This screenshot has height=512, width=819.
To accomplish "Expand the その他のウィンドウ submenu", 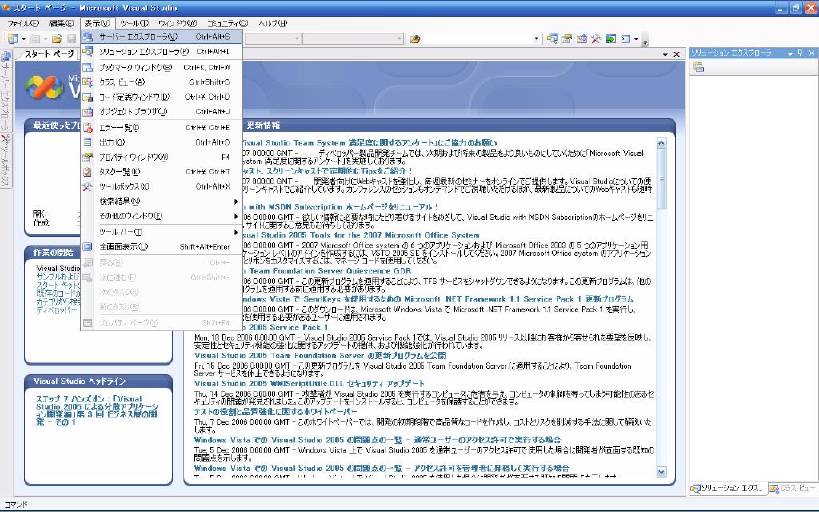I will click(161, 216).
